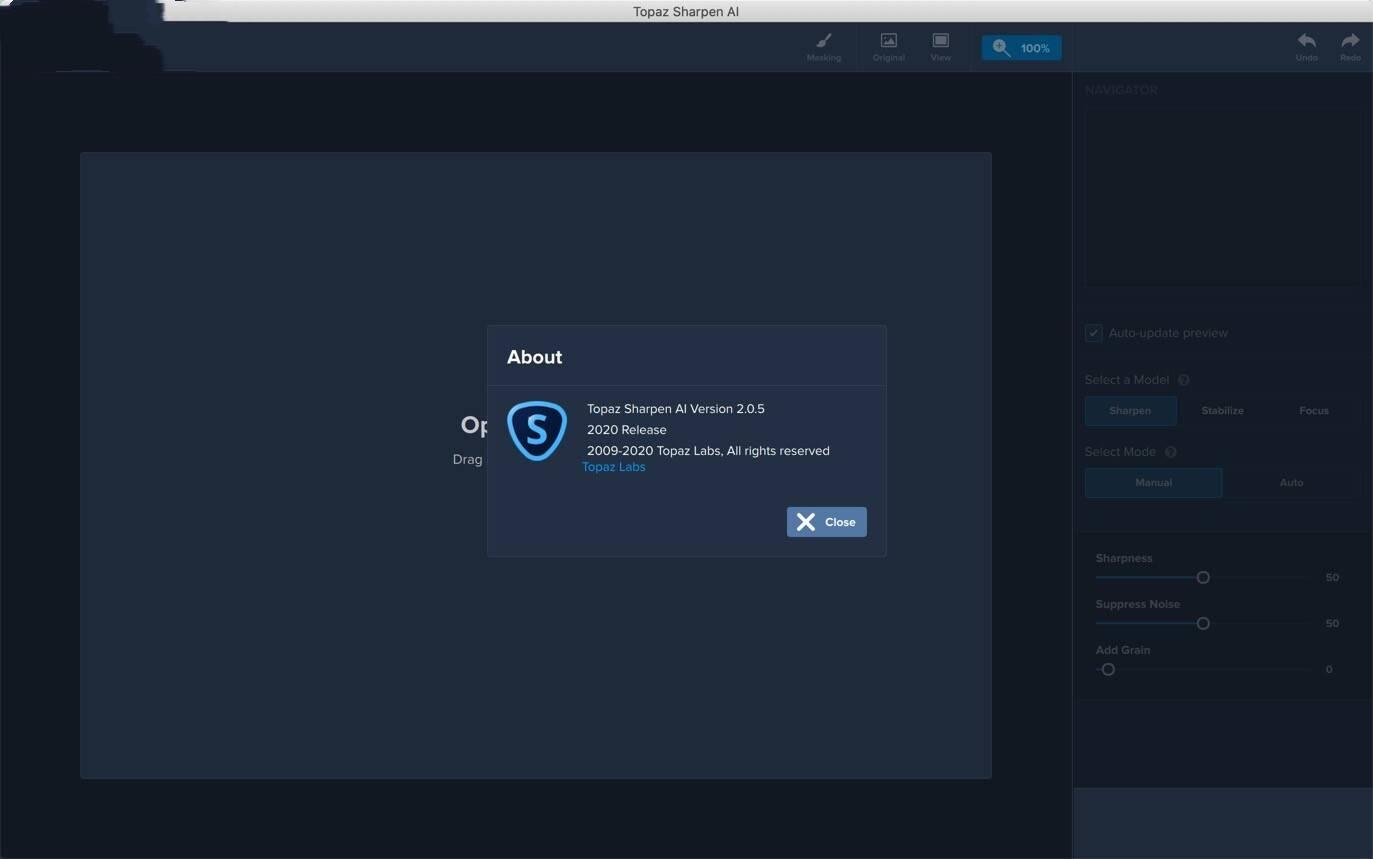Toggle Auto-update preview checkbox

pos(1093,333)
